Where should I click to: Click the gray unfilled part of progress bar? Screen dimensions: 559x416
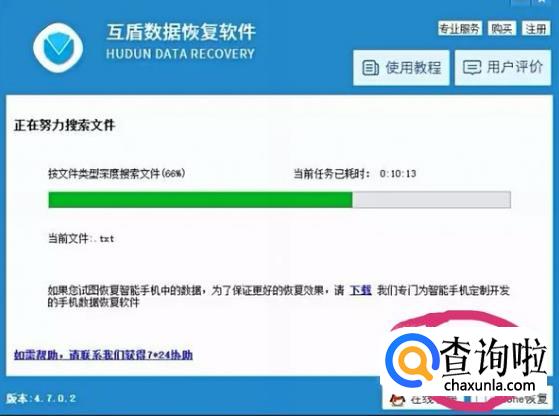431,200
